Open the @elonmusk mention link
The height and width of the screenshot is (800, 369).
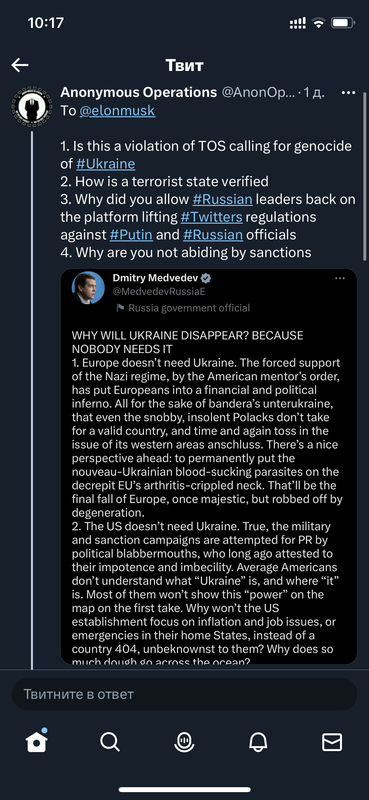[x=117, y=111]
